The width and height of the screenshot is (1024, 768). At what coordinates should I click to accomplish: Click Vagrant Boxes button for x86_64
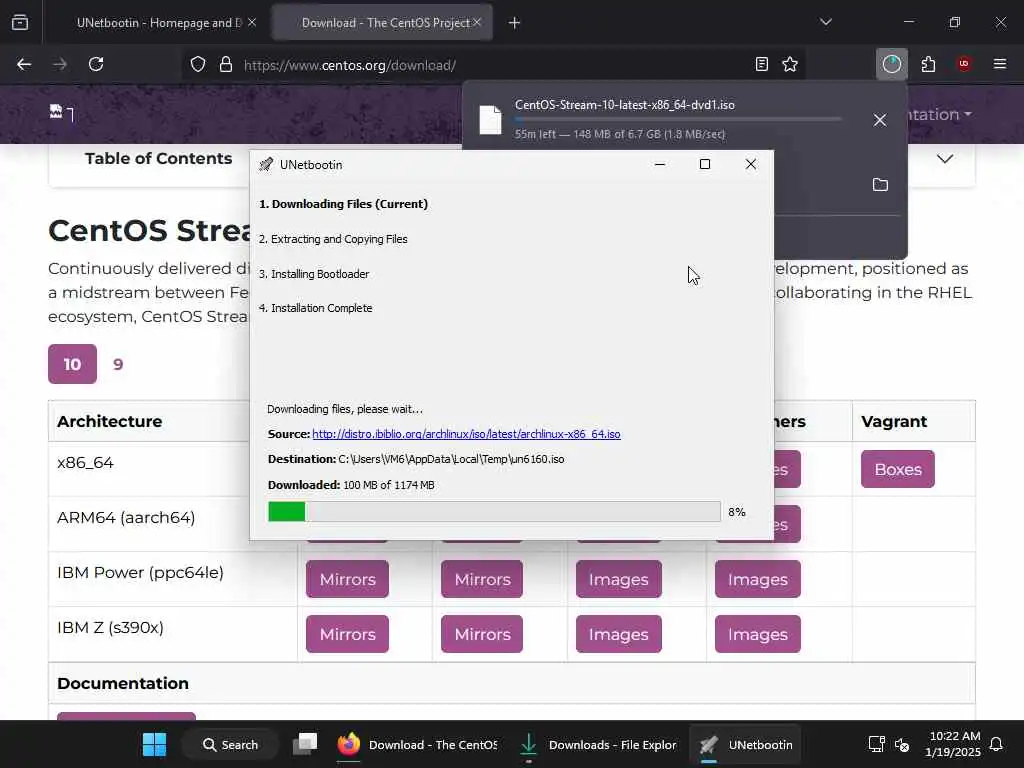pos(897,469)
